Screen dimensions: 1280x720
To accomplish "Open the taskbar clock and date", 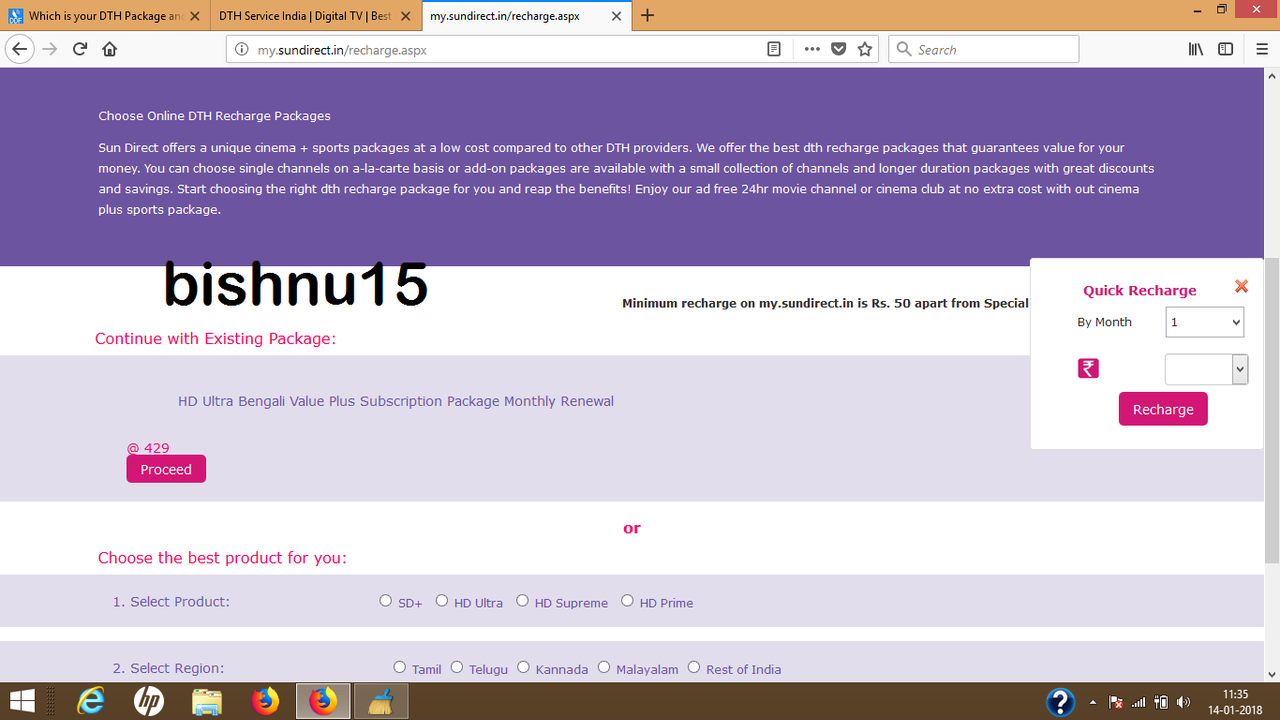I will 1236,702.
